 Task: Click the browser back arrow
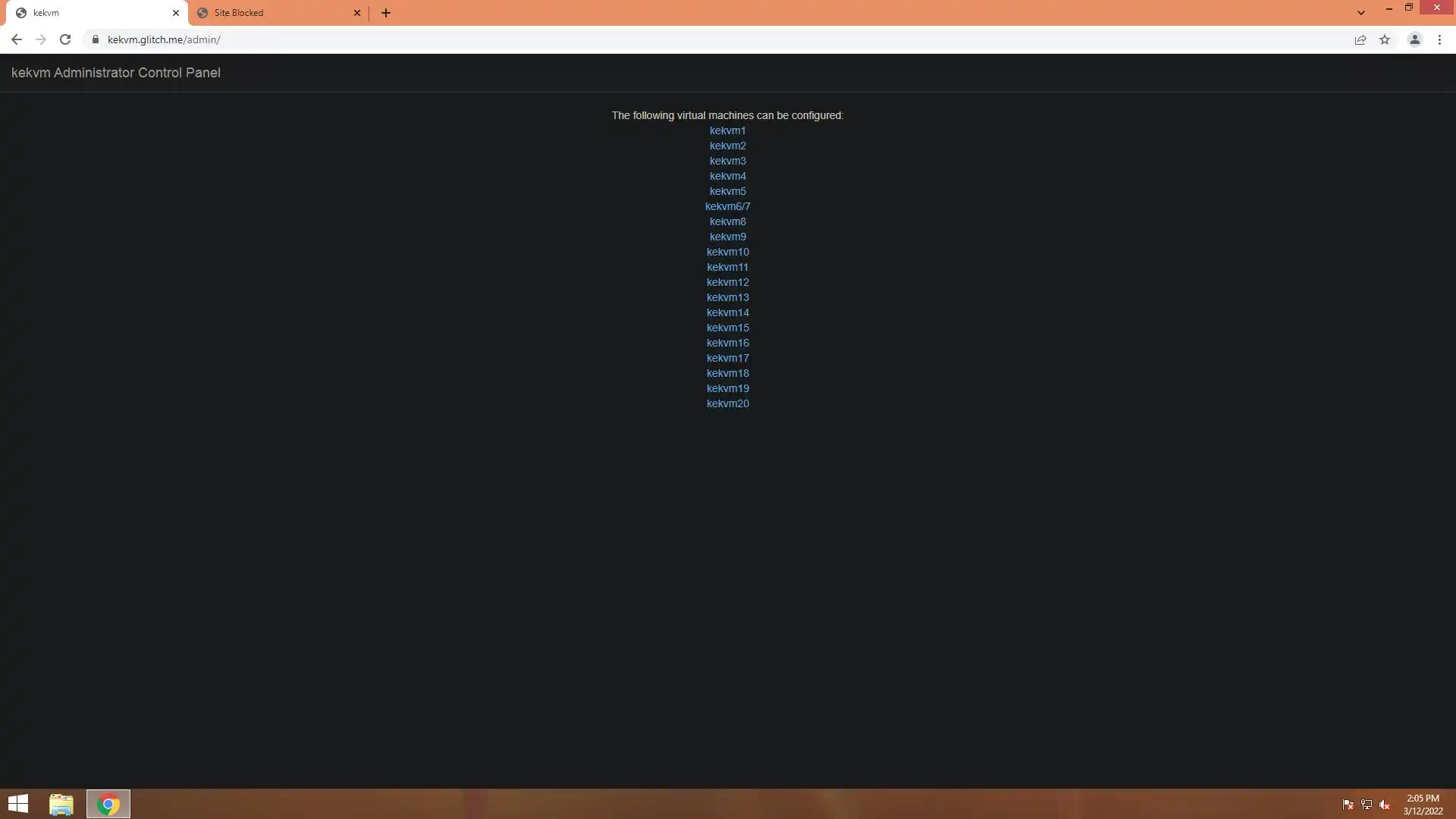pos(16,39)
